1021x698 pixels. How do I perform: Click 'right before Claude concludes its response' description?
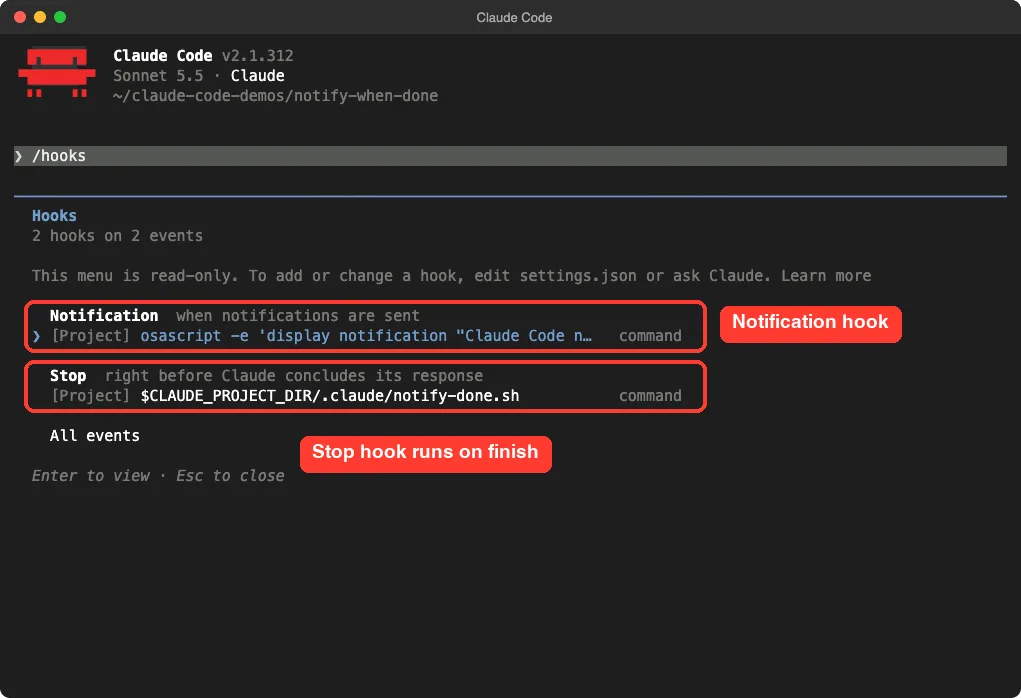click(x=294, y=376)
